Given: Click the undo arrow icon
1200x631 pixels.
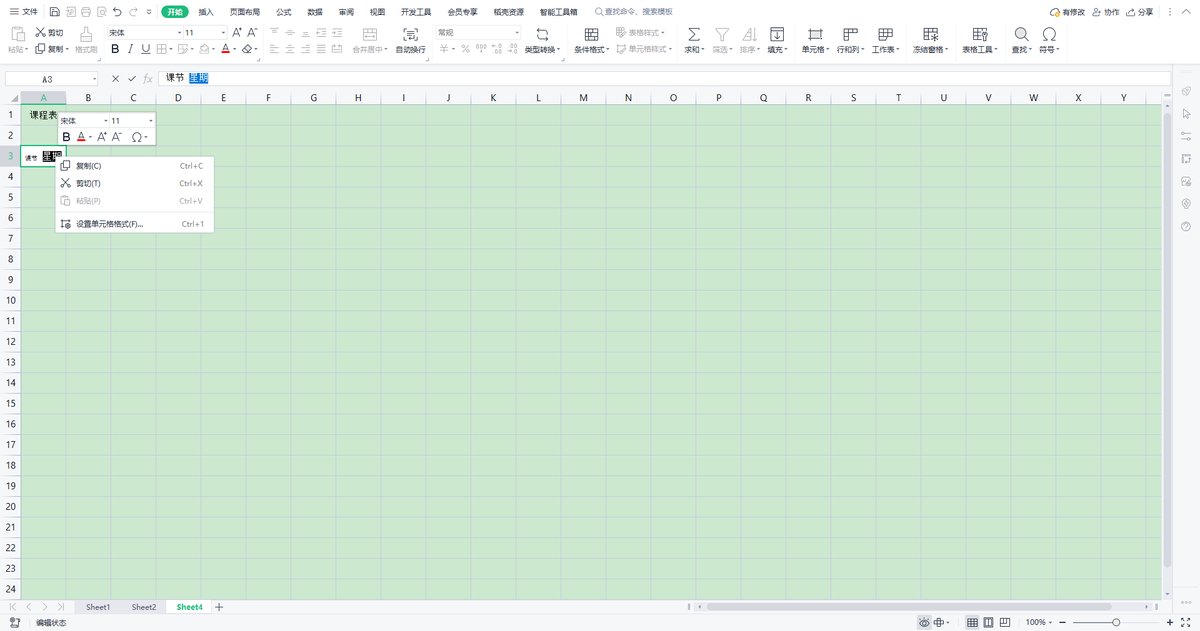Looking at the screenshot, I should pyautogui.click(x=117, y=12).
